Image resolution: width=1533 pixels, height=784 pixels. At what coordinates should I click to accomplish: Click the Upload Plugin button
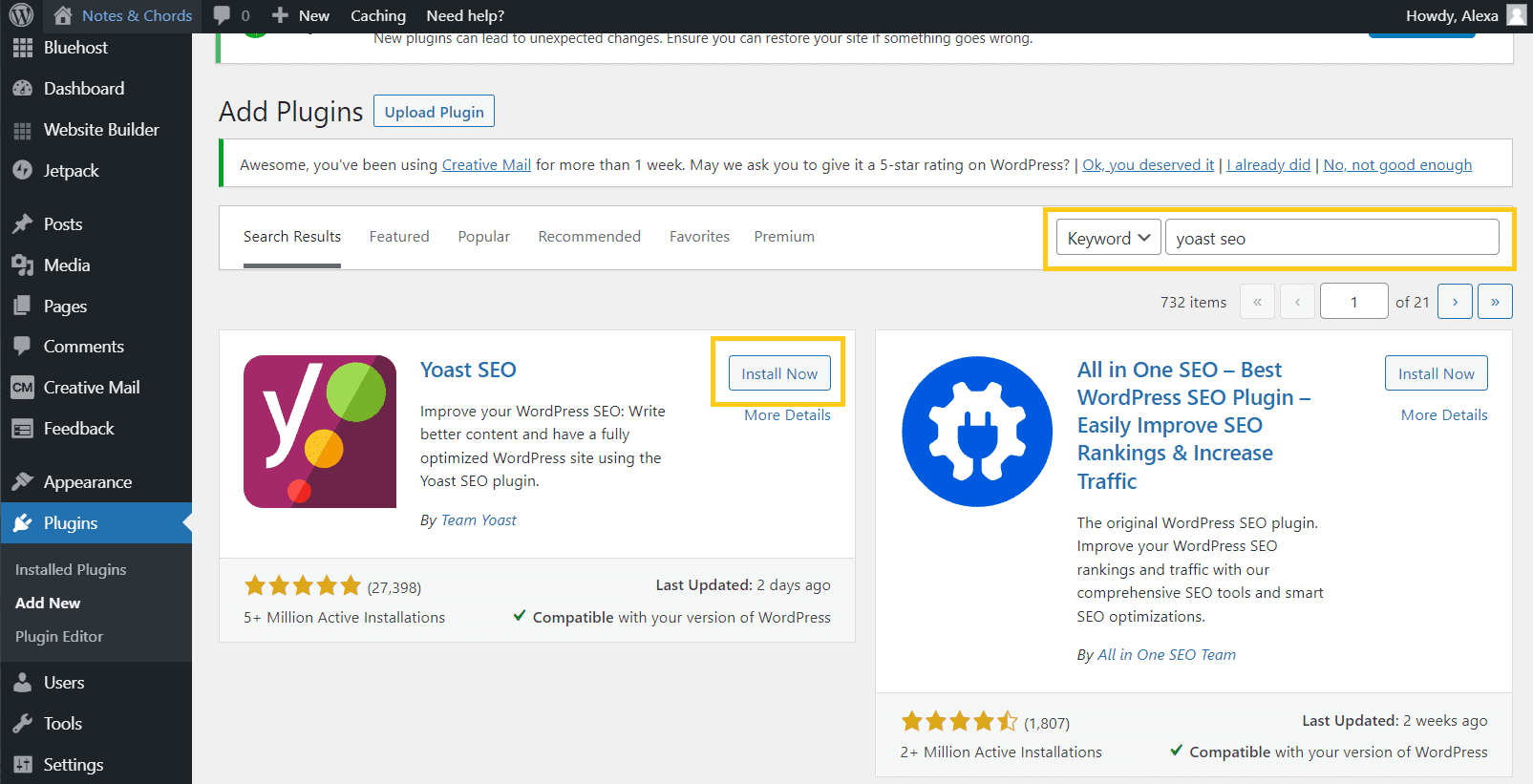[x=434, y=112]
